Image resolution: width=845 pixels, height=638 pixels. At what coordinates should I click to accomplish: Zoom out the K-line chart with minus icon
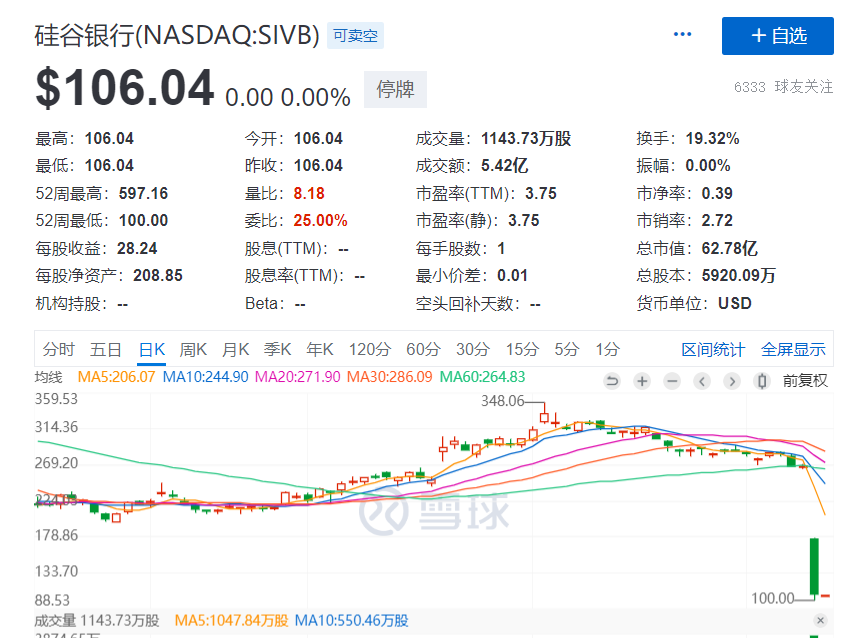(672, 382)
